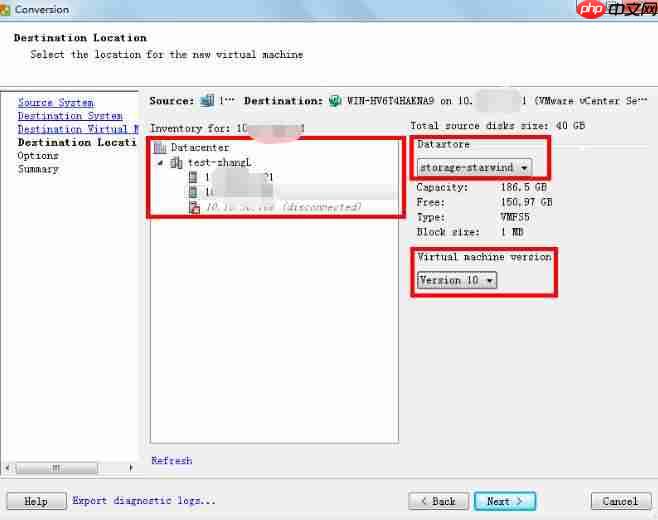Screen dimensions: 658x520
Task: Collapse the test-zhangL tree node
Action: pos(161,163)
